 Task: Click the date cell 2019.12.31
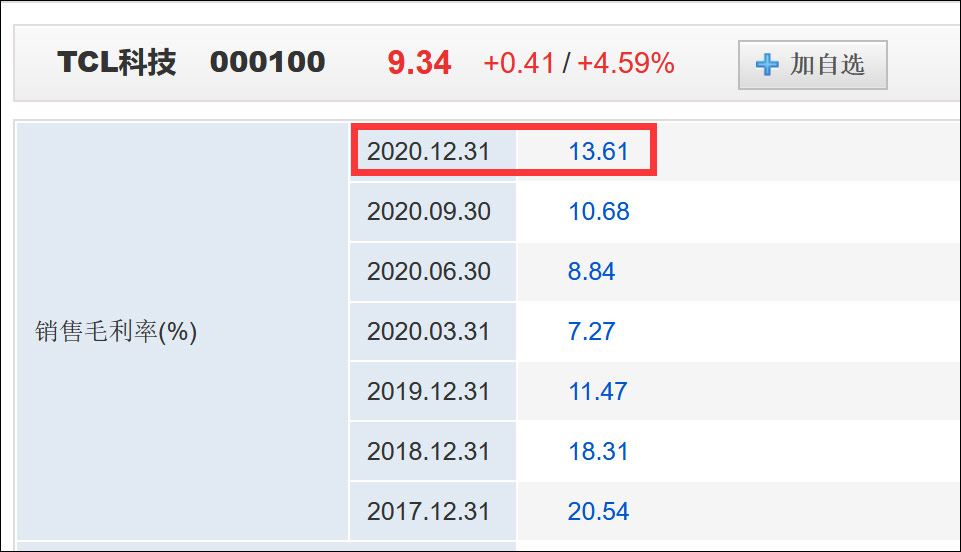point(433,391)
